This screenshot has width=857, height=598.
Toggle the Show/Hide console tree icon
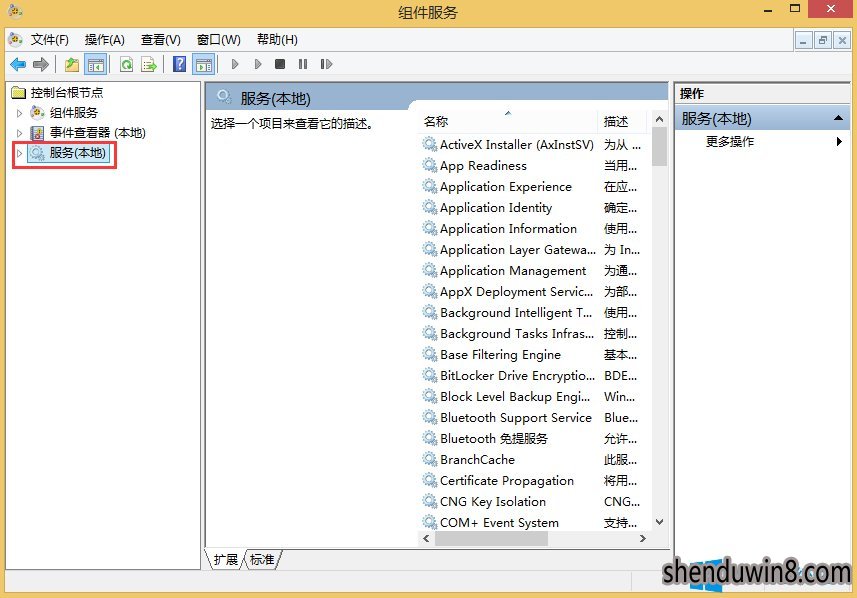(96, 65)
